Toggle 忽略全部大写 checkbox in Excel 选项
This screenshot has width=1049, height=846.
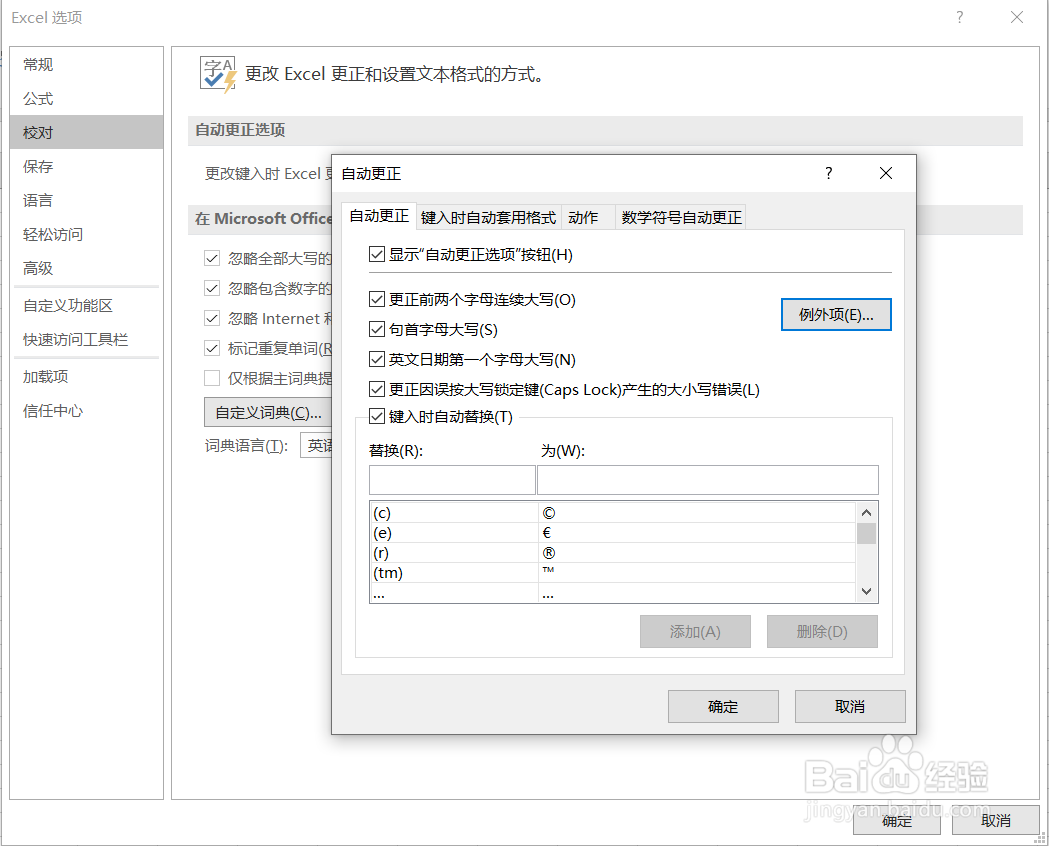tap(212, 258)
